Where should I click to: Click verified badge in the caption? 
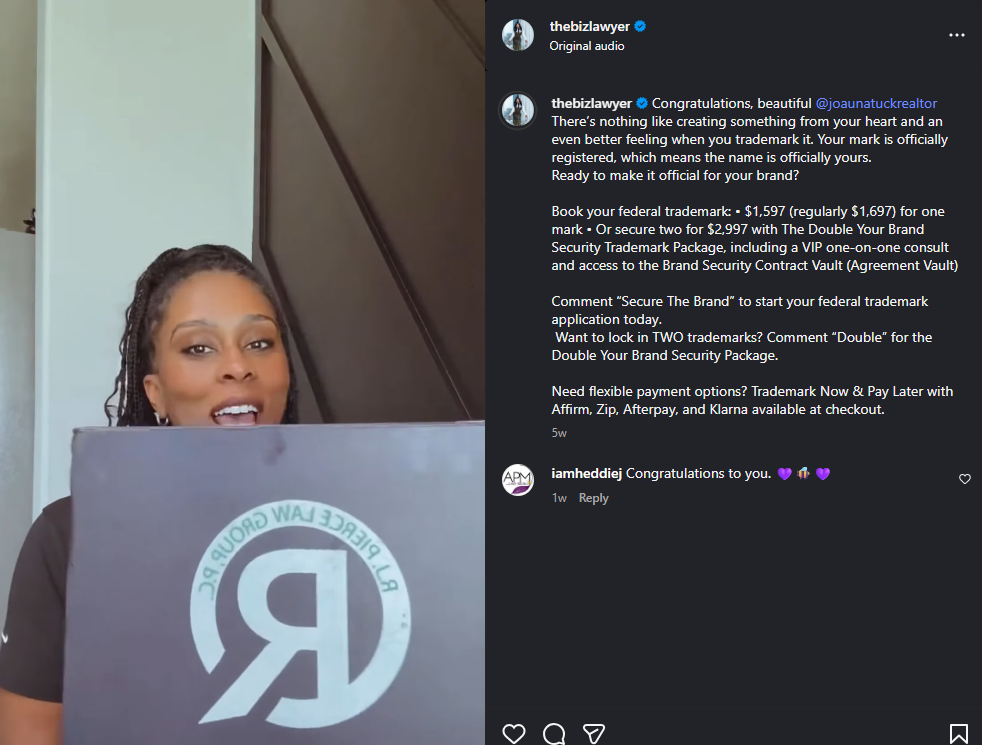point(642,103)
